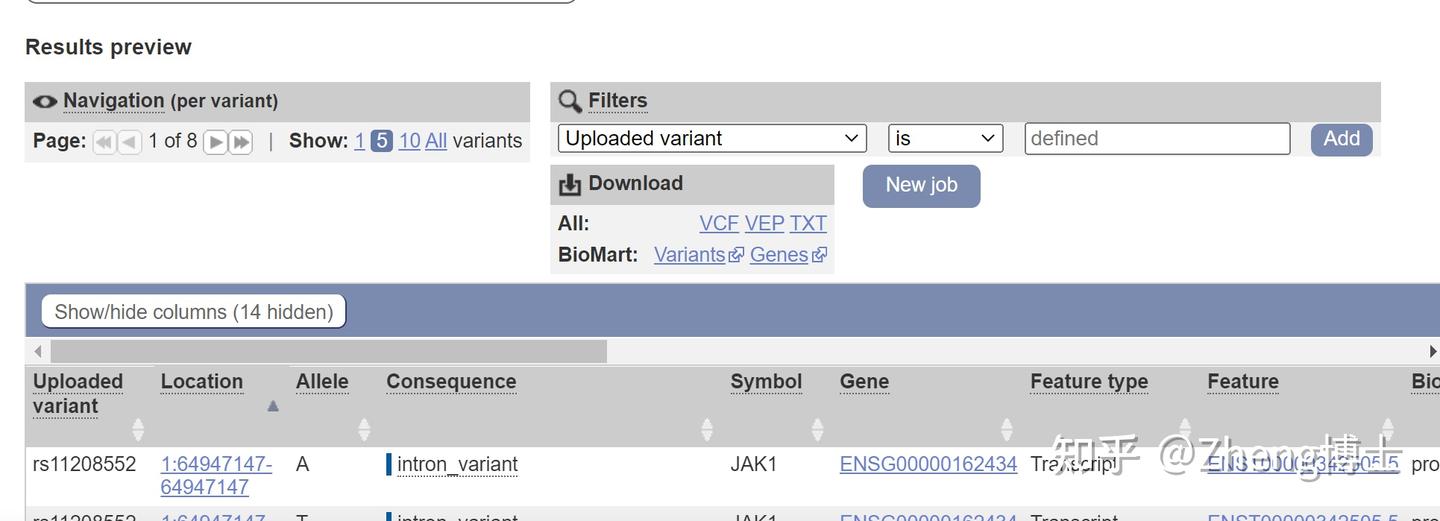Jump to the last results page
Viewport: 1440px width, 521px height.
[x=241, y=142]
